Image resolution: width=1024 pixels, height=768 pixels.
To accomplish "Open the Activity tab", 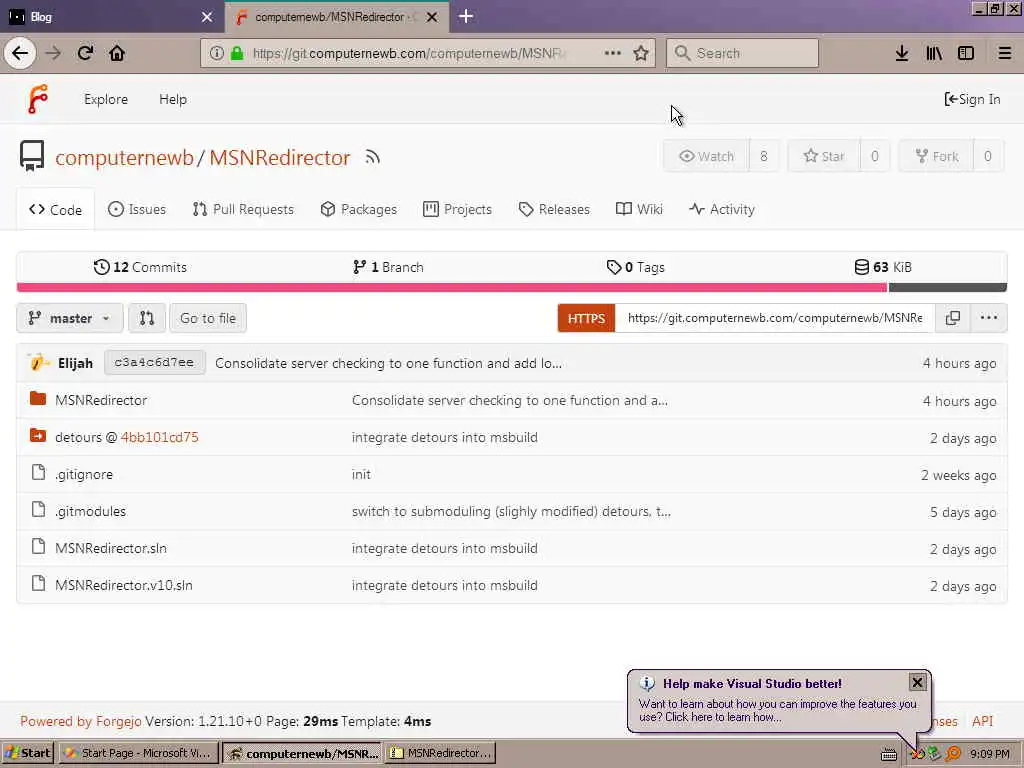I will [722, 210].
